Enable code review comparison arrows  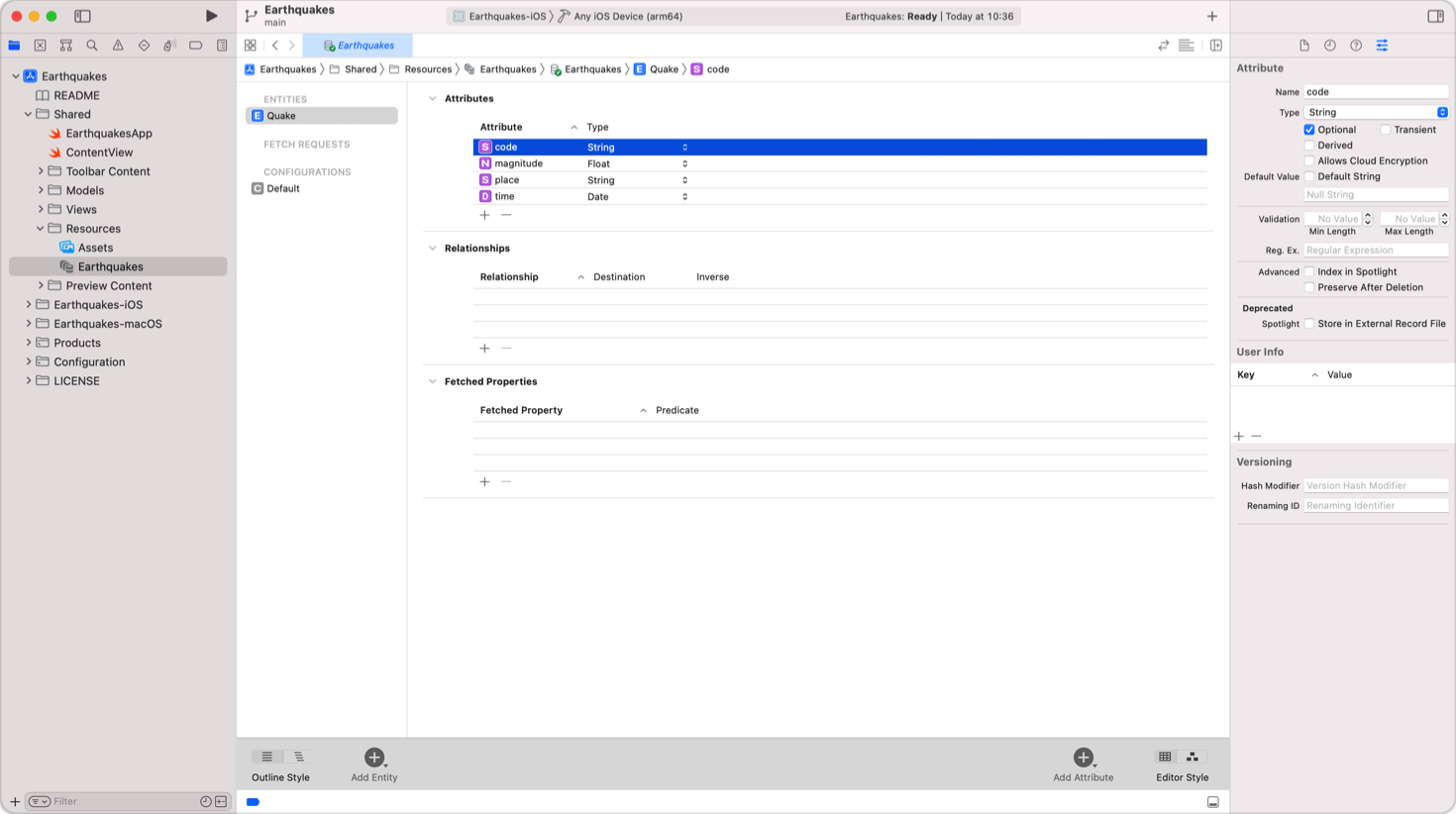pos(1164,46)
